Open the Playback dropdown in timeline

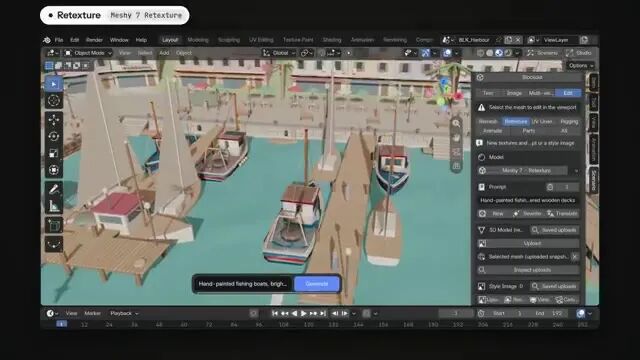tap(124, 313)
